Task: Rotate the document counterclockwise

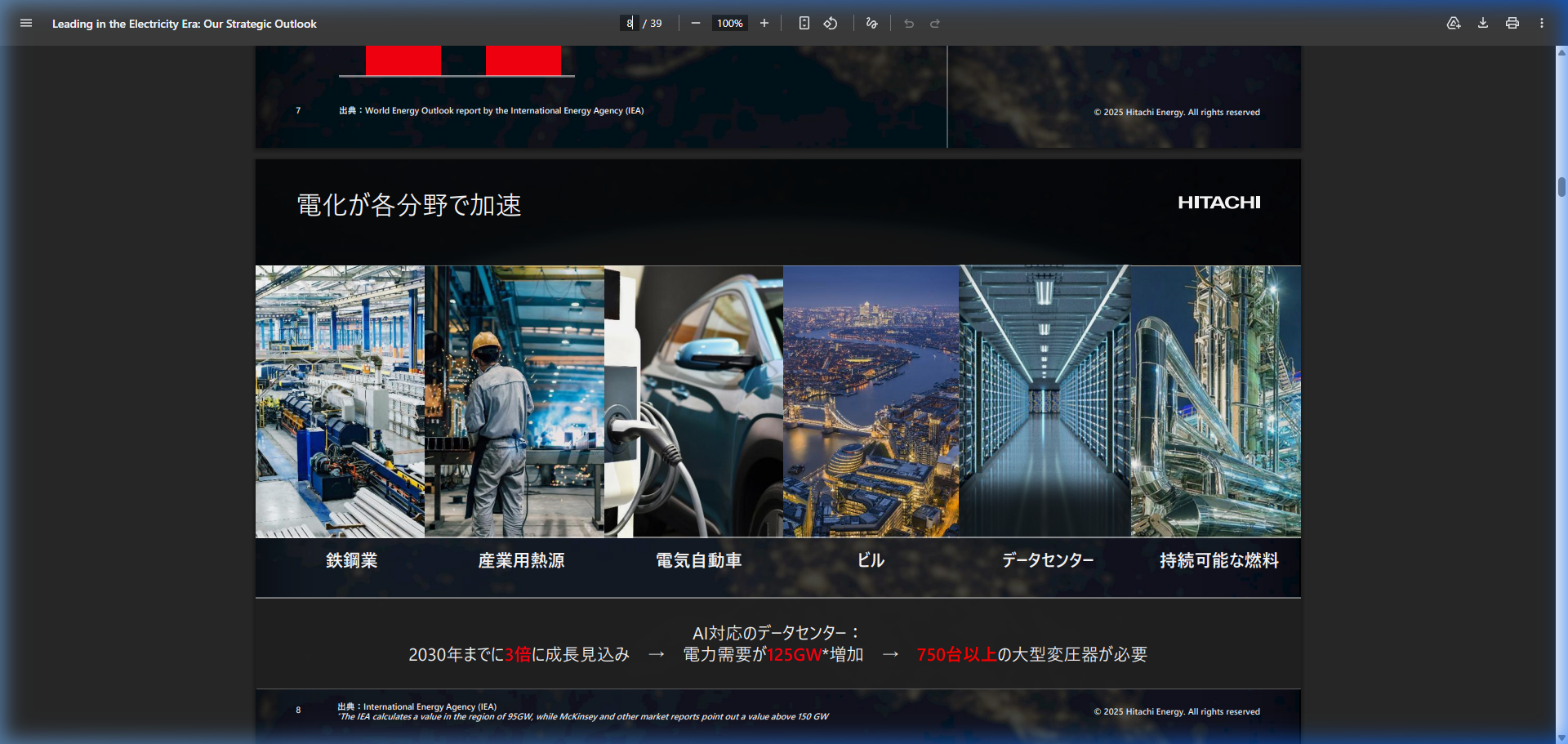Action: pos(831,24)
